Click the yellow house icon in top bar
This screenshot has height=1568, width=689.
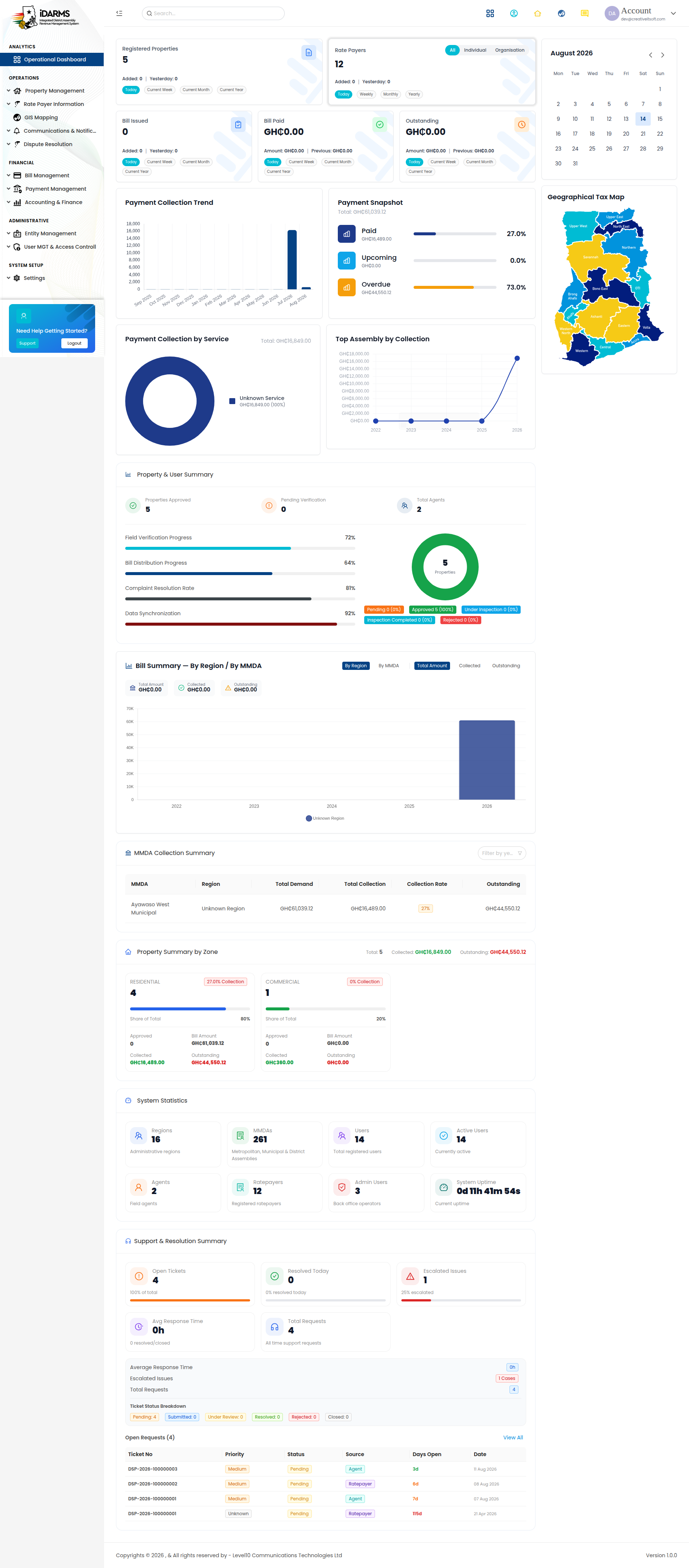(537, 13)
